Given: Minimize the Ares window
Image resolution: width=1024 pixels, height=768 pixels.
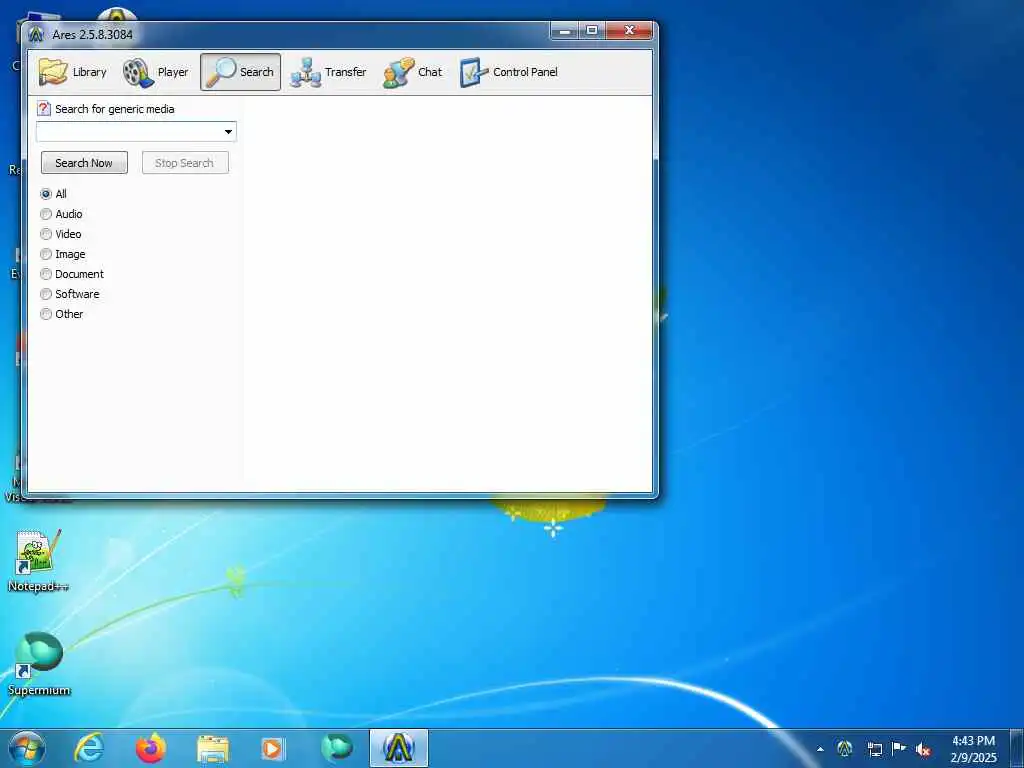Looking at the screenshot, I should pos(564,30).
